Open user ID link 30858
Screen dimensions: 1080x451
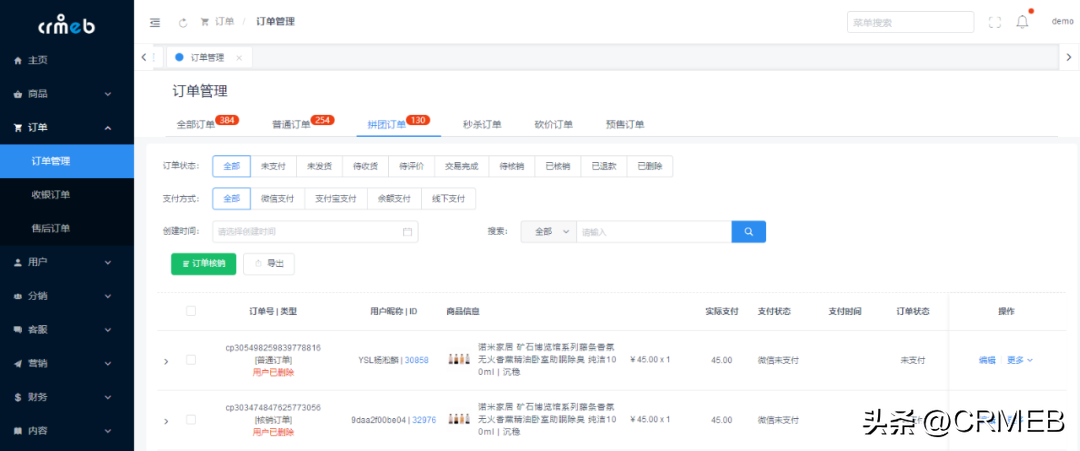[417, 359]
